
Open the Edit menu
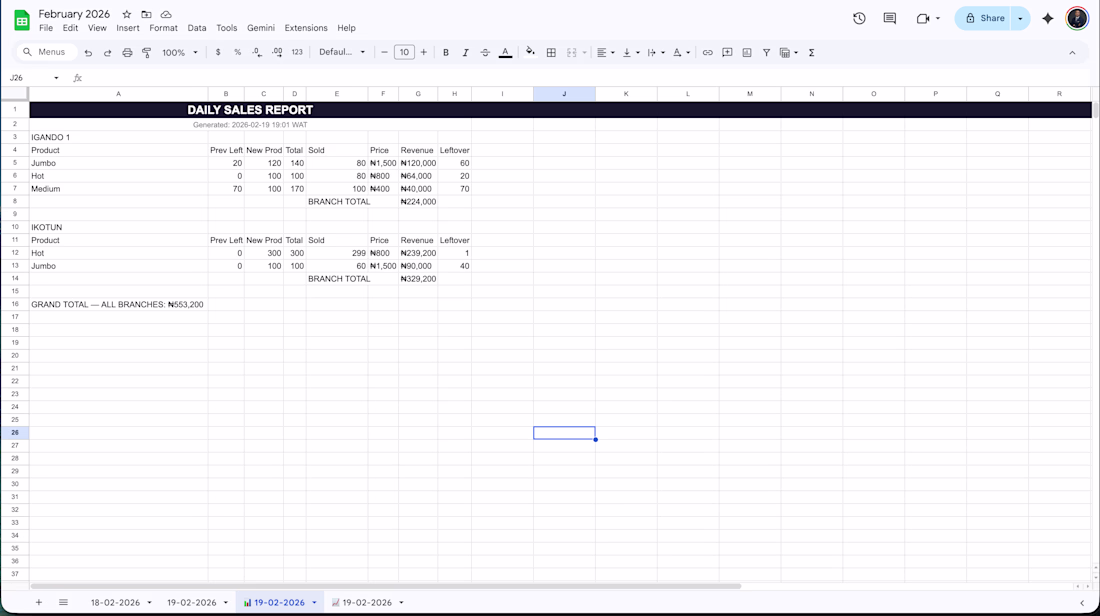tap(70, 28)
